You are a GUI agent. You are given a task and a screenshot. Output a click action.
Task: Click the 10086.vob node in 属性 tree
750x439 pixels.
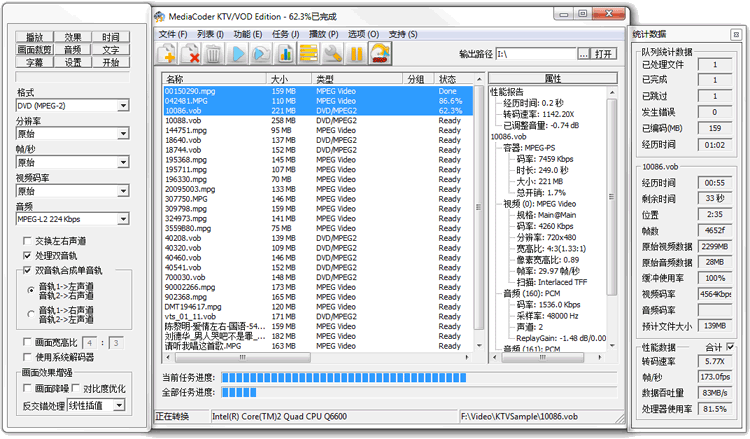[x=508, y=137]
